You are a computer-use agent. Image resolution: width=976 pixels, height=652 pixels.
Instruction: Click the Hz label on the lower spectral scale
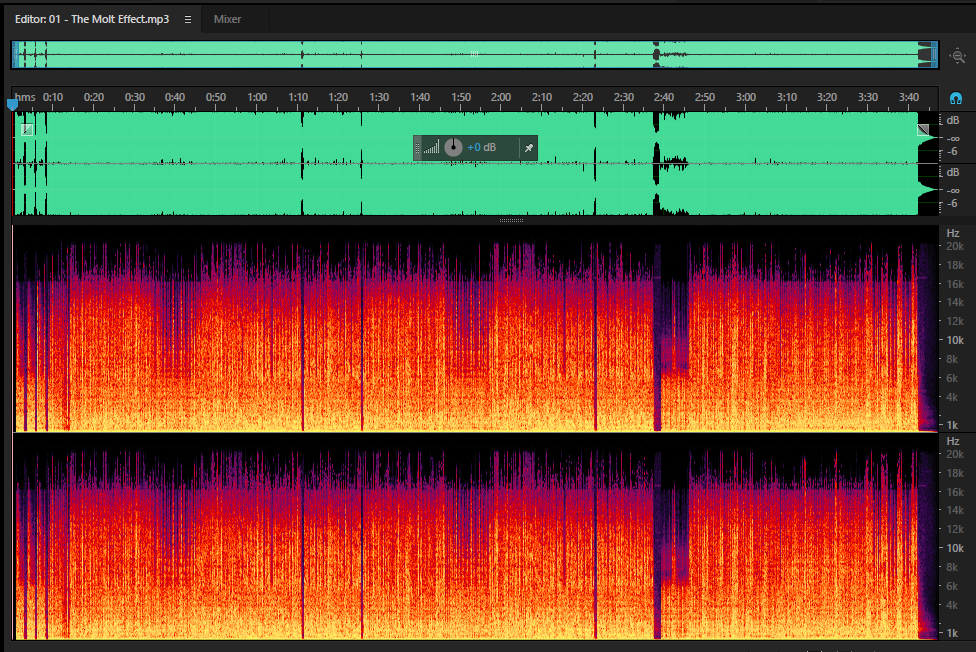click(x=953, y=441)
